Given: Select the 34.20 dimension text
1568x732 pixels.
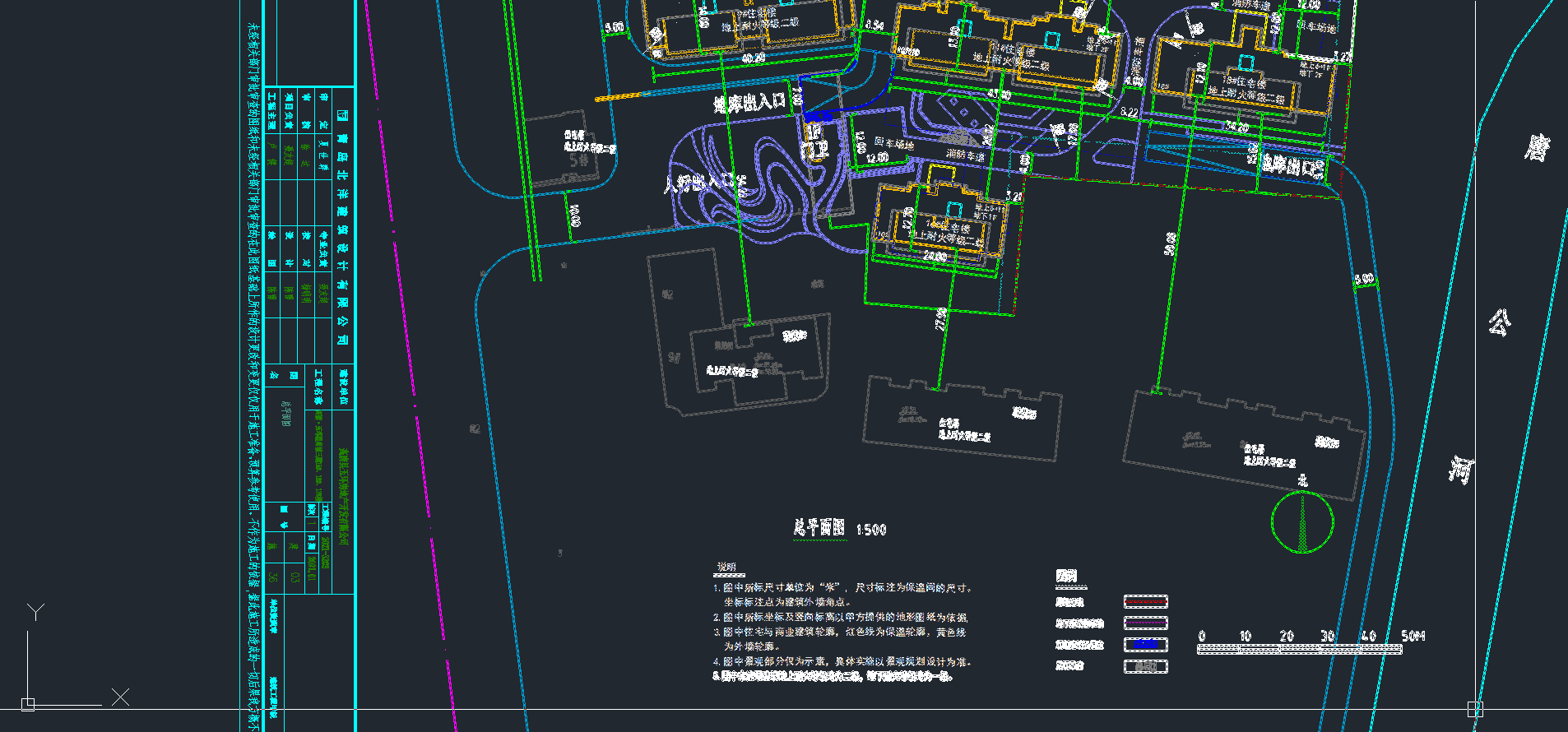Looking at the screenshot, I should 1236,127.
